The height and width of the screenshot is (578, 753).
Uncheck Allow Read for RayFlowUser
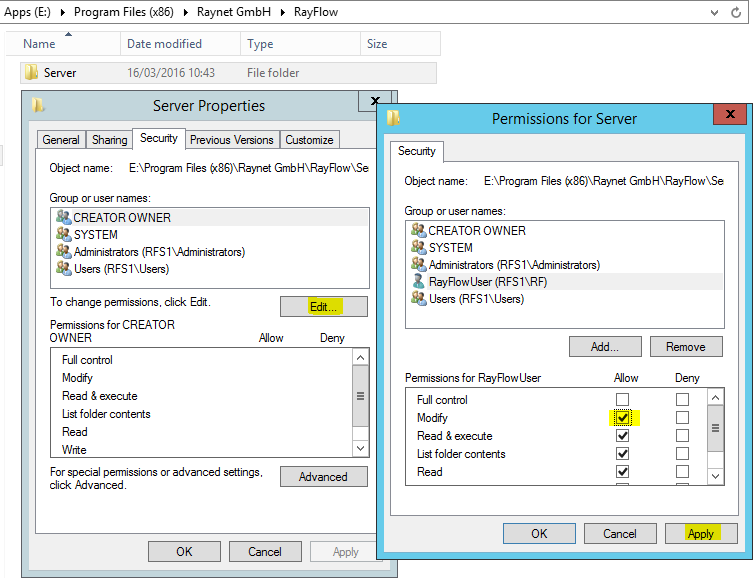point(622,471)
